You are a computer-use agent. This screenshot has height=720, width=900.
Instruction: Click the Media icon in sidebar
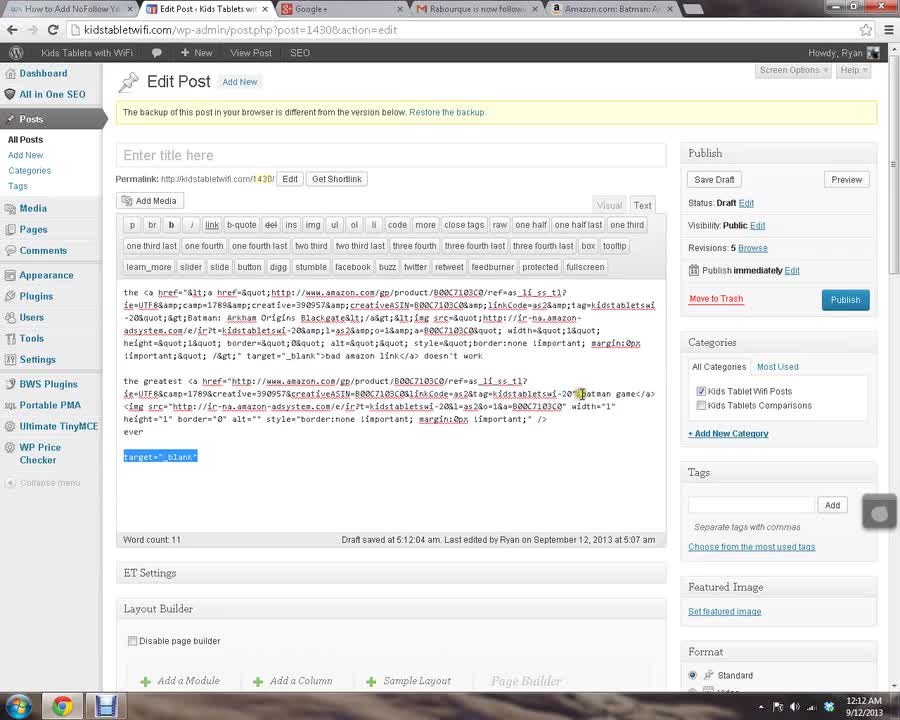click(x=10, y=208)
